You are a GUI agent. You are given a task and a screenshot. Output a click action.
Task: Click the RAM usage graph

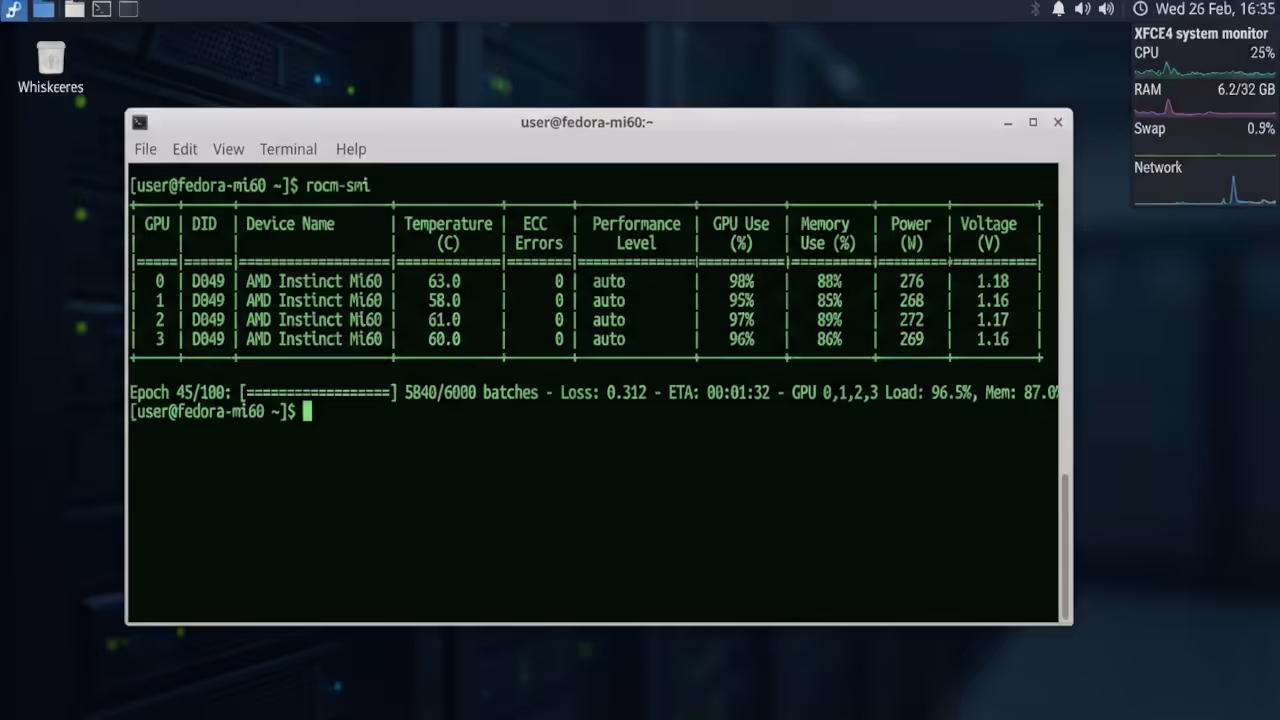(x=1204, y=107)
